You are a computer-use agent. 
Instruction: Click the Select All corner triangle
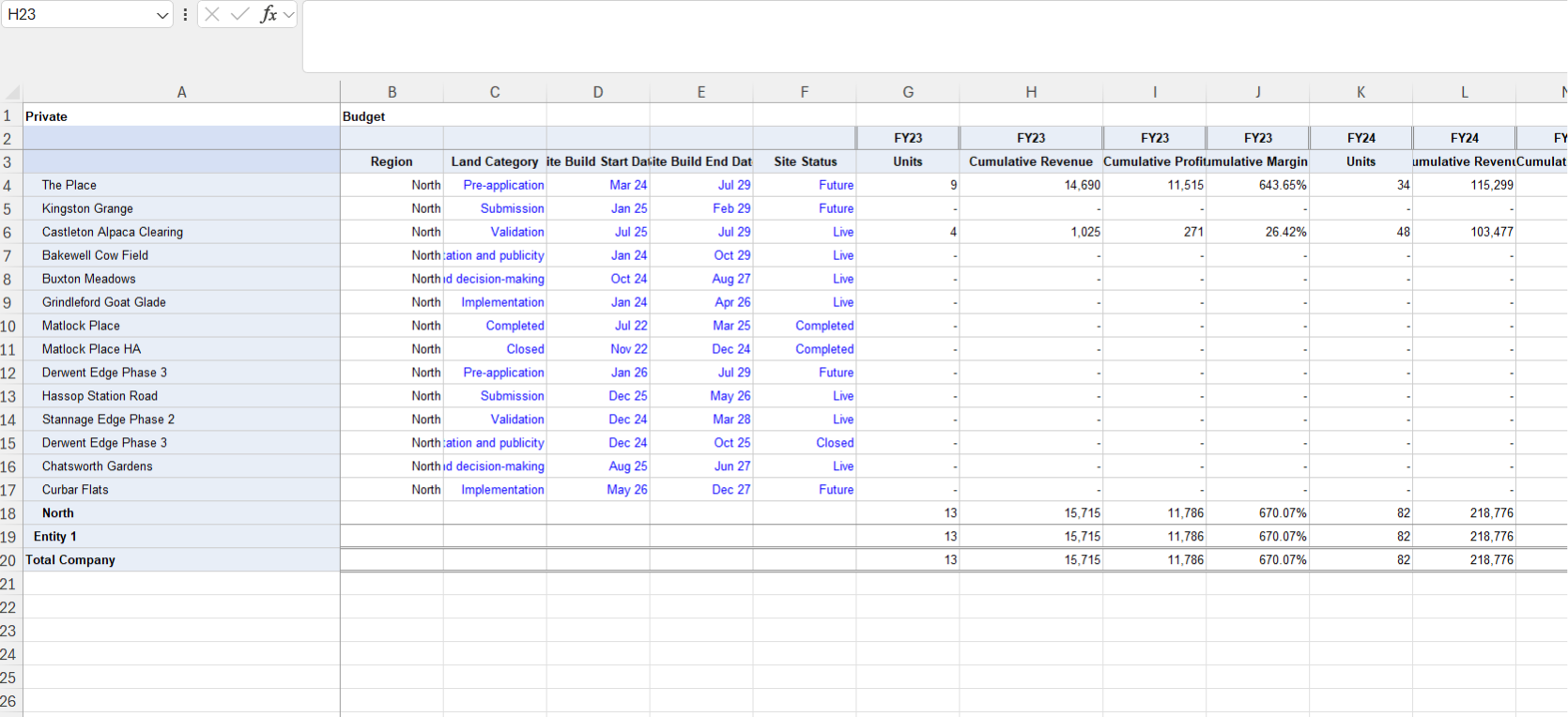pyautogui.click(x=12, y=92)
